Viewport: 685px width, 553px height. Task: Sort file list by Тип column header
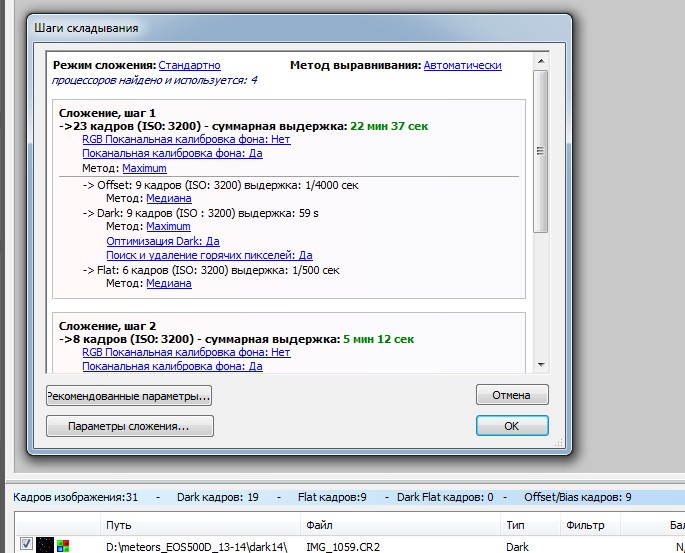515,524
